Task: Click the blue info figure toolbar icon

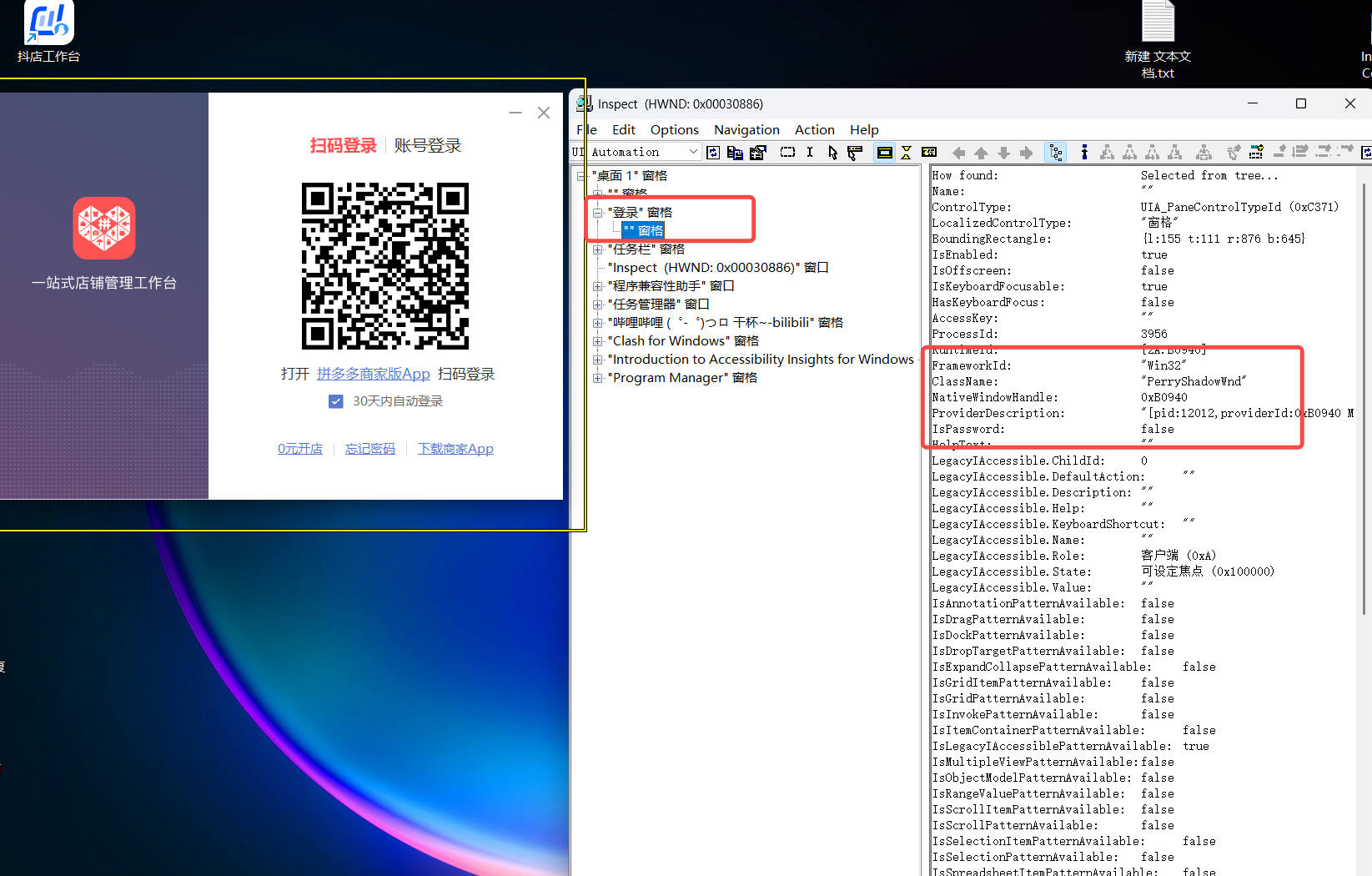Action: tap(1084, 152)
